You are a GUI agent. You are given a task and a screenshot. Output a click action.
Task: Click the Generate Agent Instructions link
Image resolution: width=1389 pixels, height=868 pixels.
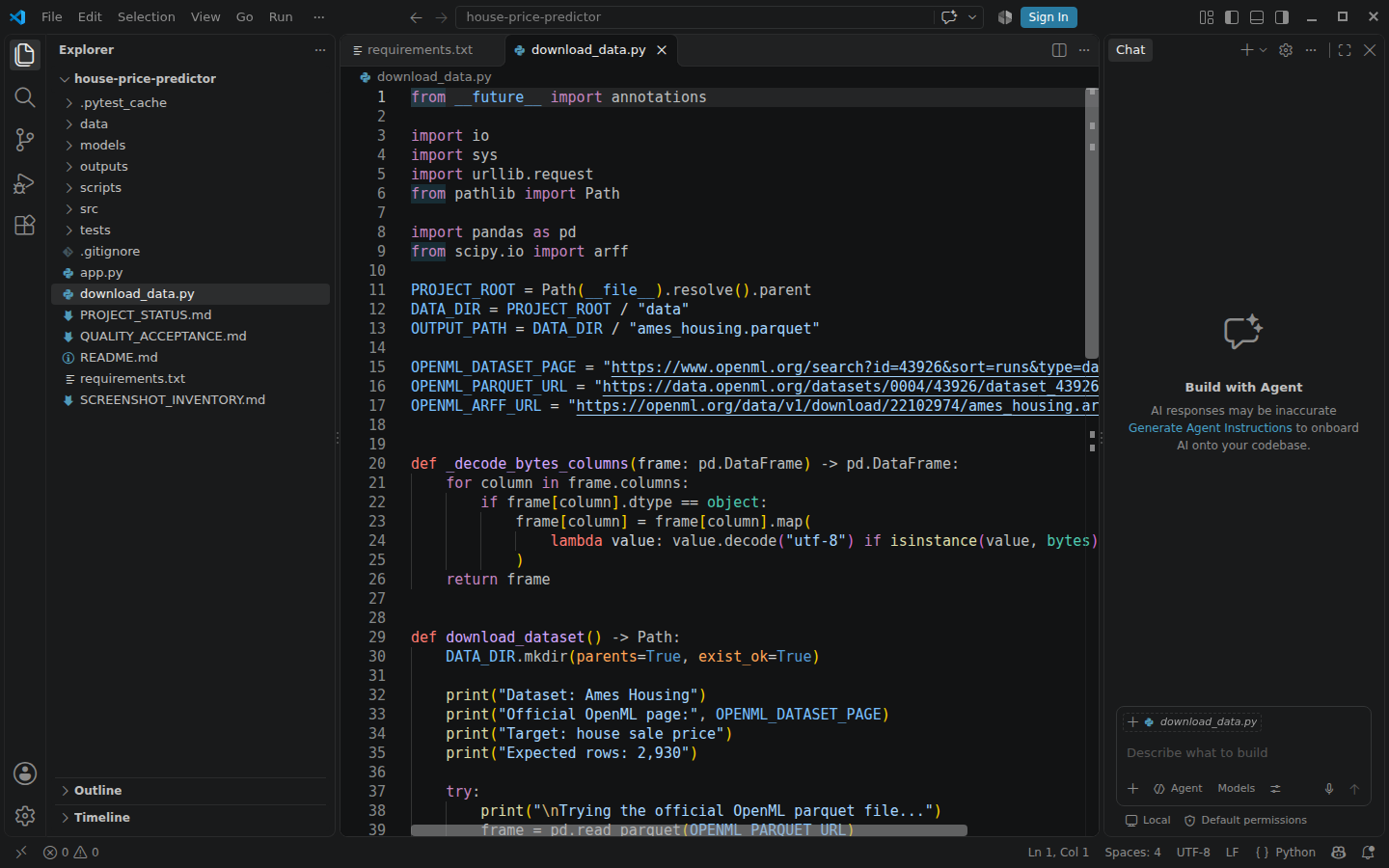pos(1210,428)
